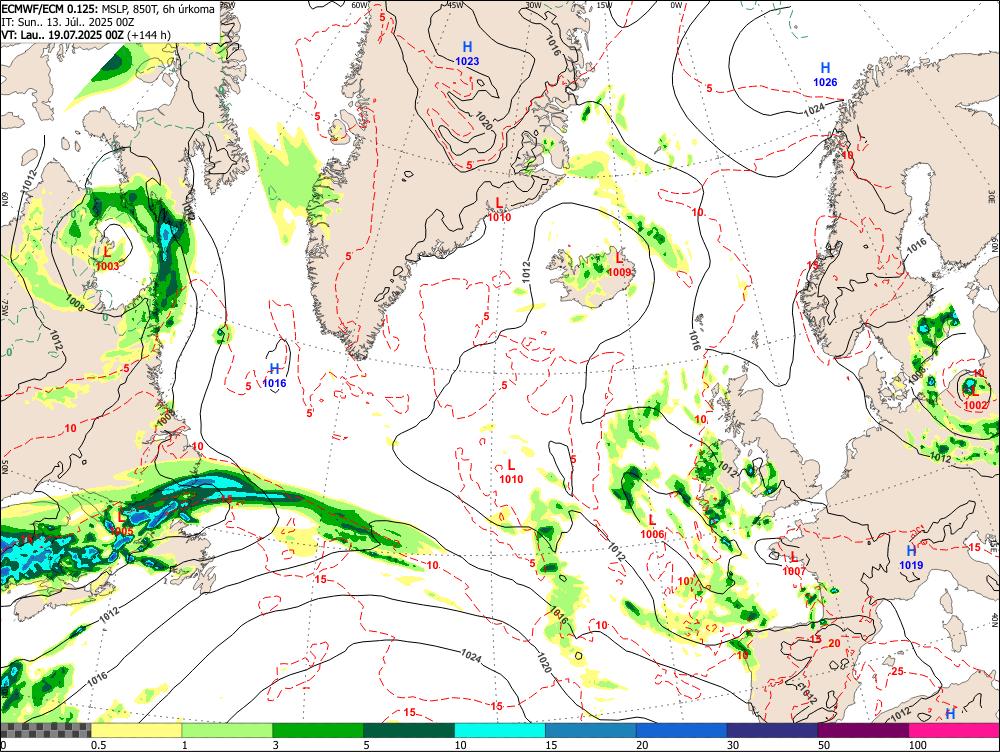
Task: Click the cyan 10–15 mm legend swatch
Action: (500, 730)
